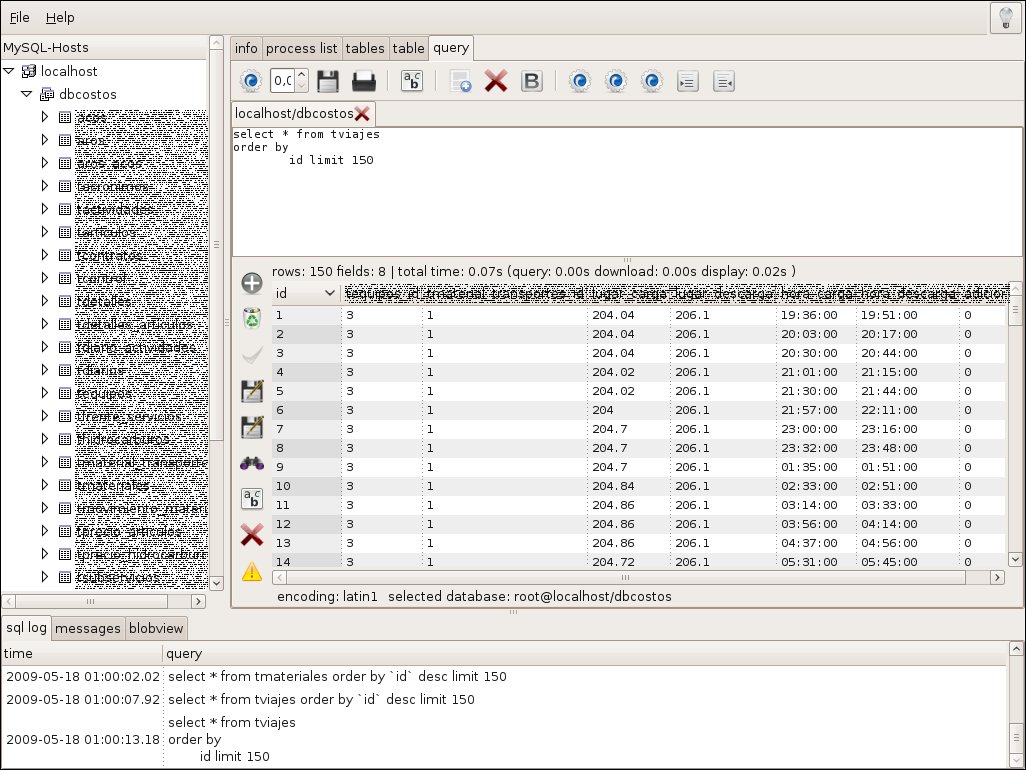Viewport: 1026px width, 770px height.
Task: Increase the toolbar spinner value
Action: (x=302, y=75)
